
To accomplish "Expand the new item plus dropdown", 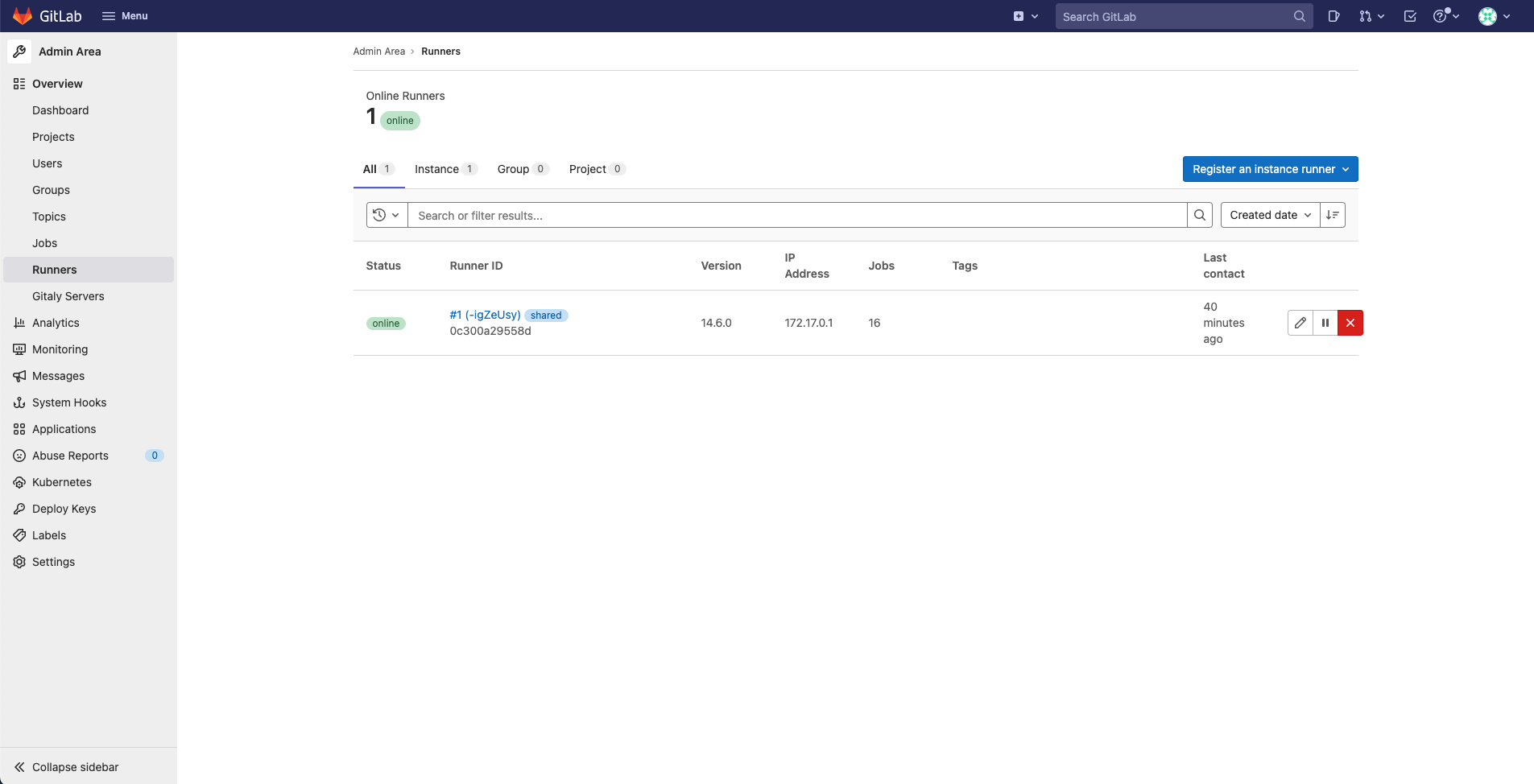I will (1026, 15).
